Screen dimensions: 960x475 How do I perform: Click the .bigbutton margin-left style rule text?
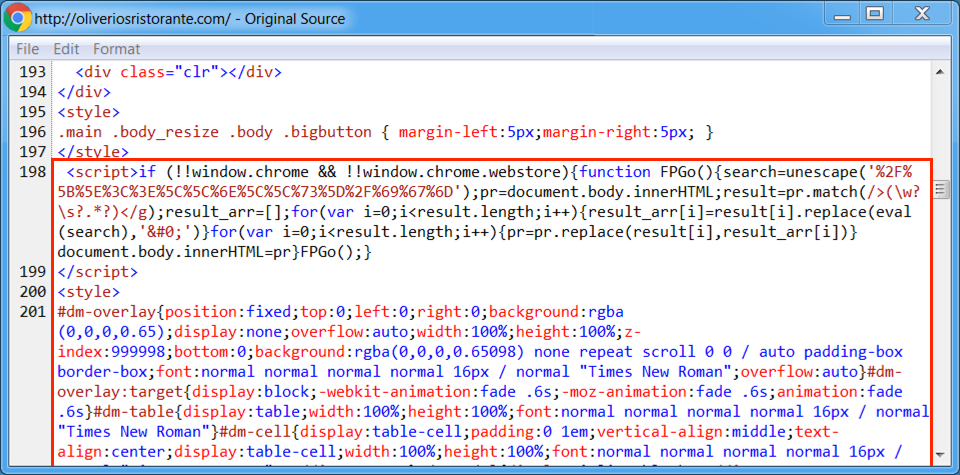(x=385, y=132)
